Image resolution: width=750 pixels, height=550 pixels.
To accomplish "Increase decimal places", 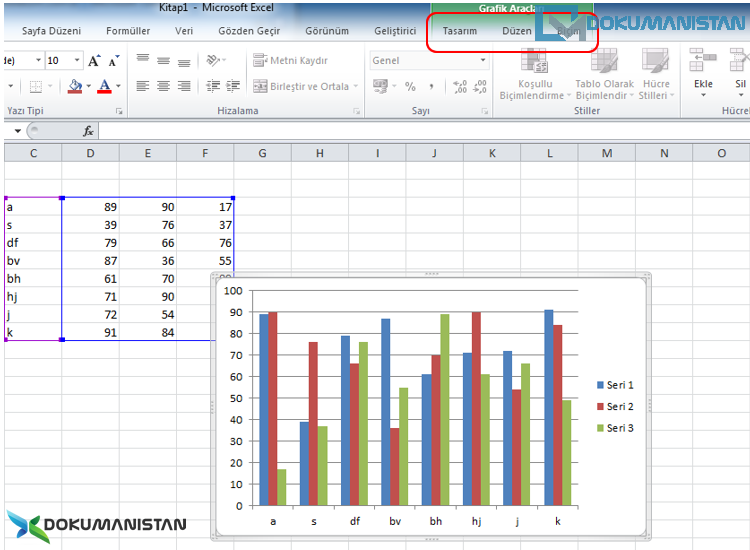I will (460, 87).
